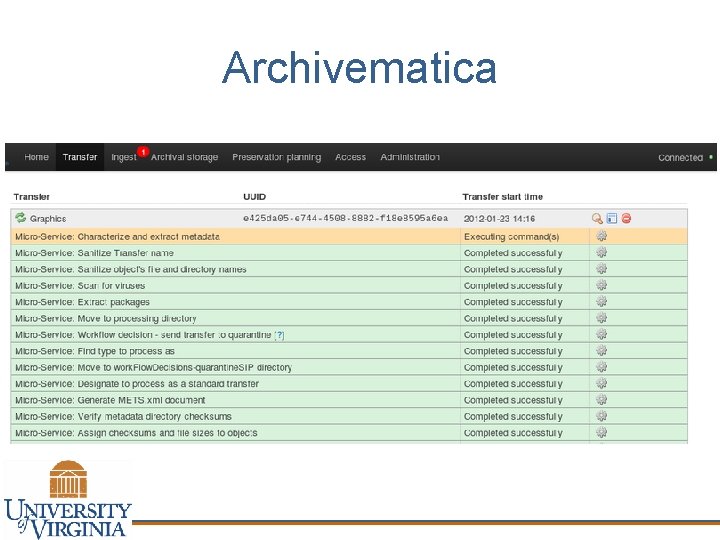Click the Connected status label
Viewport: 720px width, 540px height.
point(680,158)
